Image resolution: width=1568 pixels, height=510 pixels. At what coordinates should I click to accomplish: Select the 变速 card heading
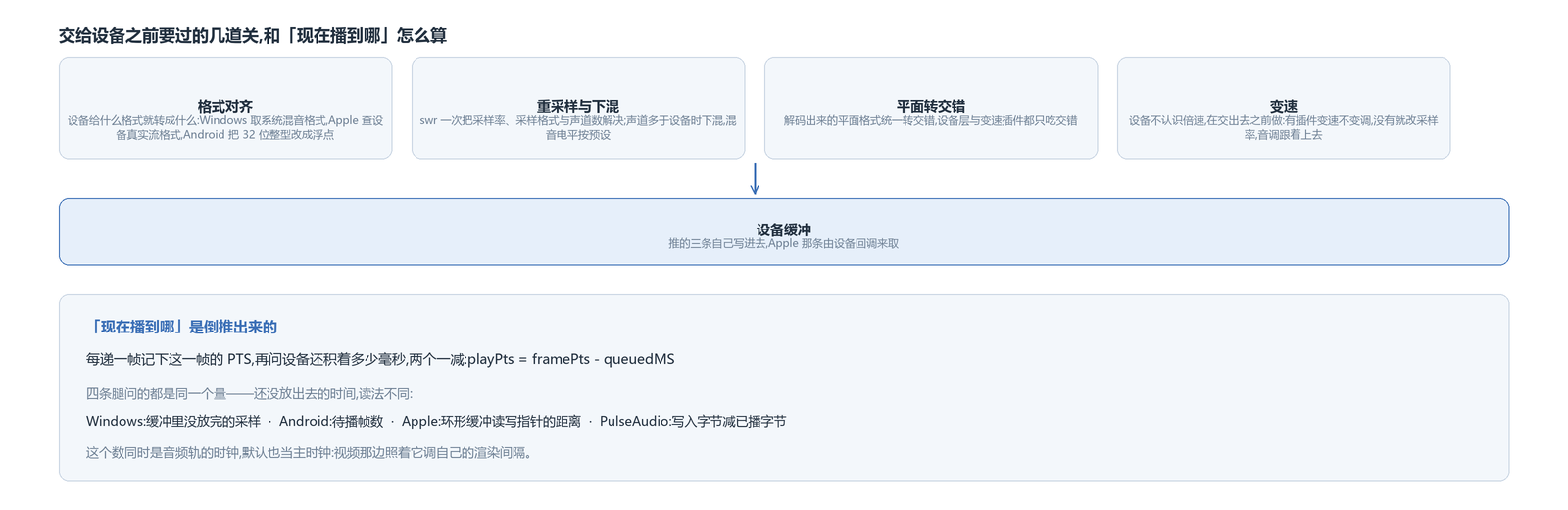click(x=1284, y=106)
